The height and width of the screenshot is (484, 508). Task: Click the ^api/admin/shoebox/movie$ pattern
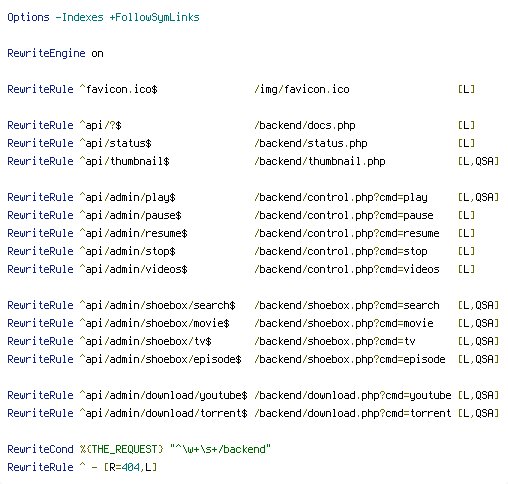(155, 323)
